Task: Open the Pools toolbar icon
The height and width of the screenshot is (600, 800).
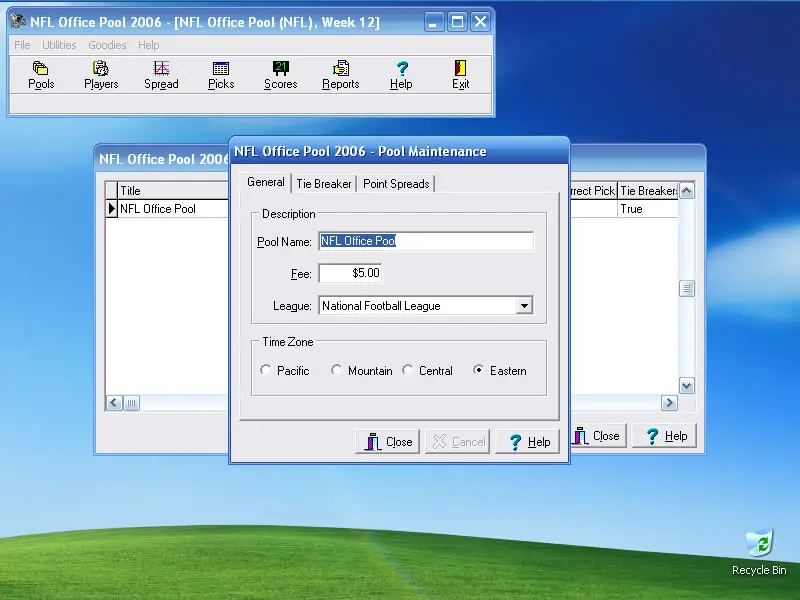Action: pos(41,75)
